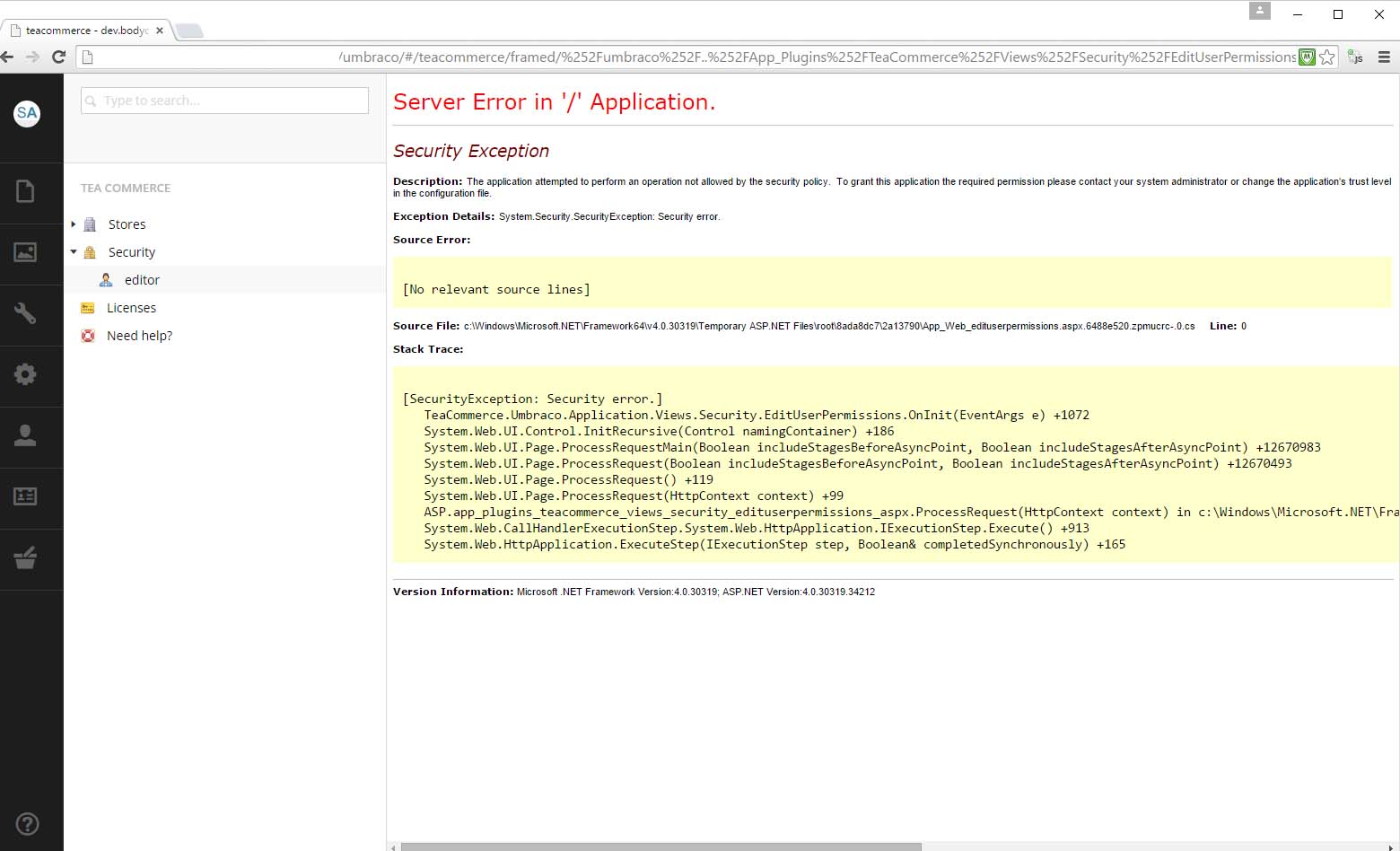1400x851 pixels.
Task: Open the Help question mark icon
Action: point(28,823)
